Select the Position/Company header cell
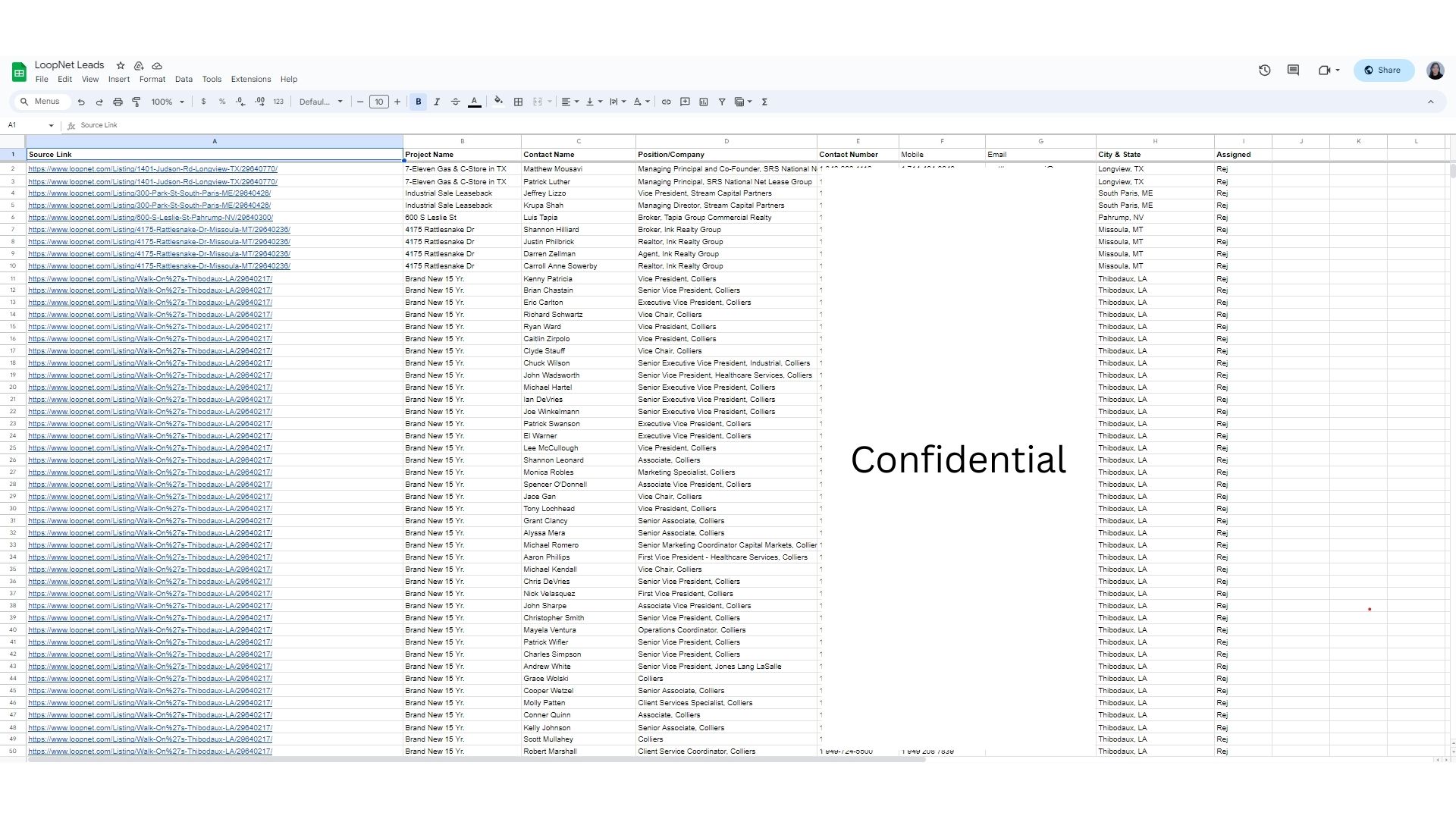The height and width of the screenshot is (819, 1456). pyautogui.click(x=726, y=155)
